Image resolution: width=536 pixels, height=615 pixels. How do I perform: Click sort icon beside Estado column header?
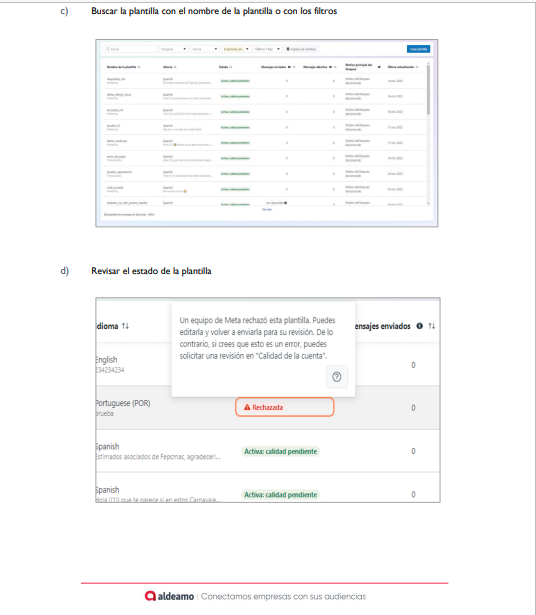(x=231, y=67)
